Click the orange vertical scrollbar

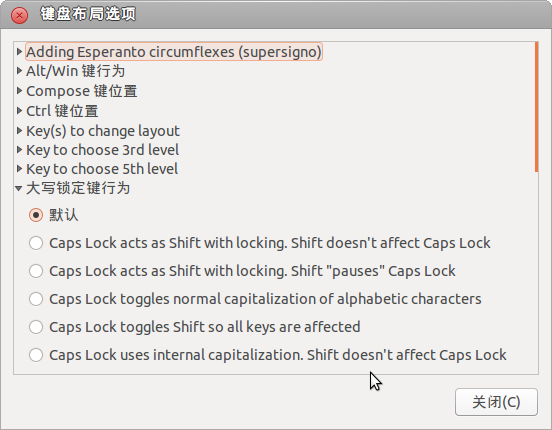[x=537, y=107]
